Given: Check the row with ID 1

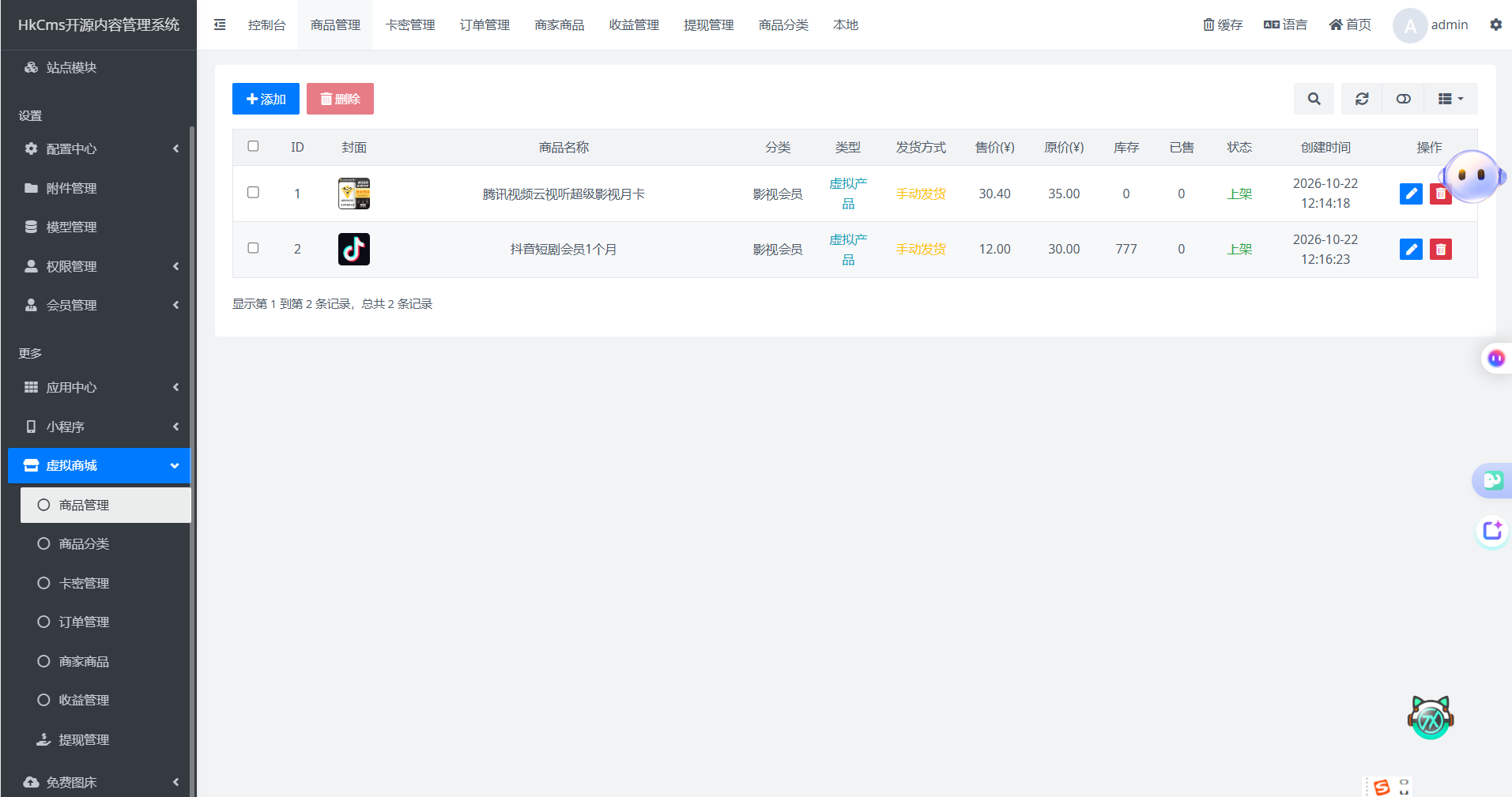Looking at the screenshot, I should [x=253, y=192].
